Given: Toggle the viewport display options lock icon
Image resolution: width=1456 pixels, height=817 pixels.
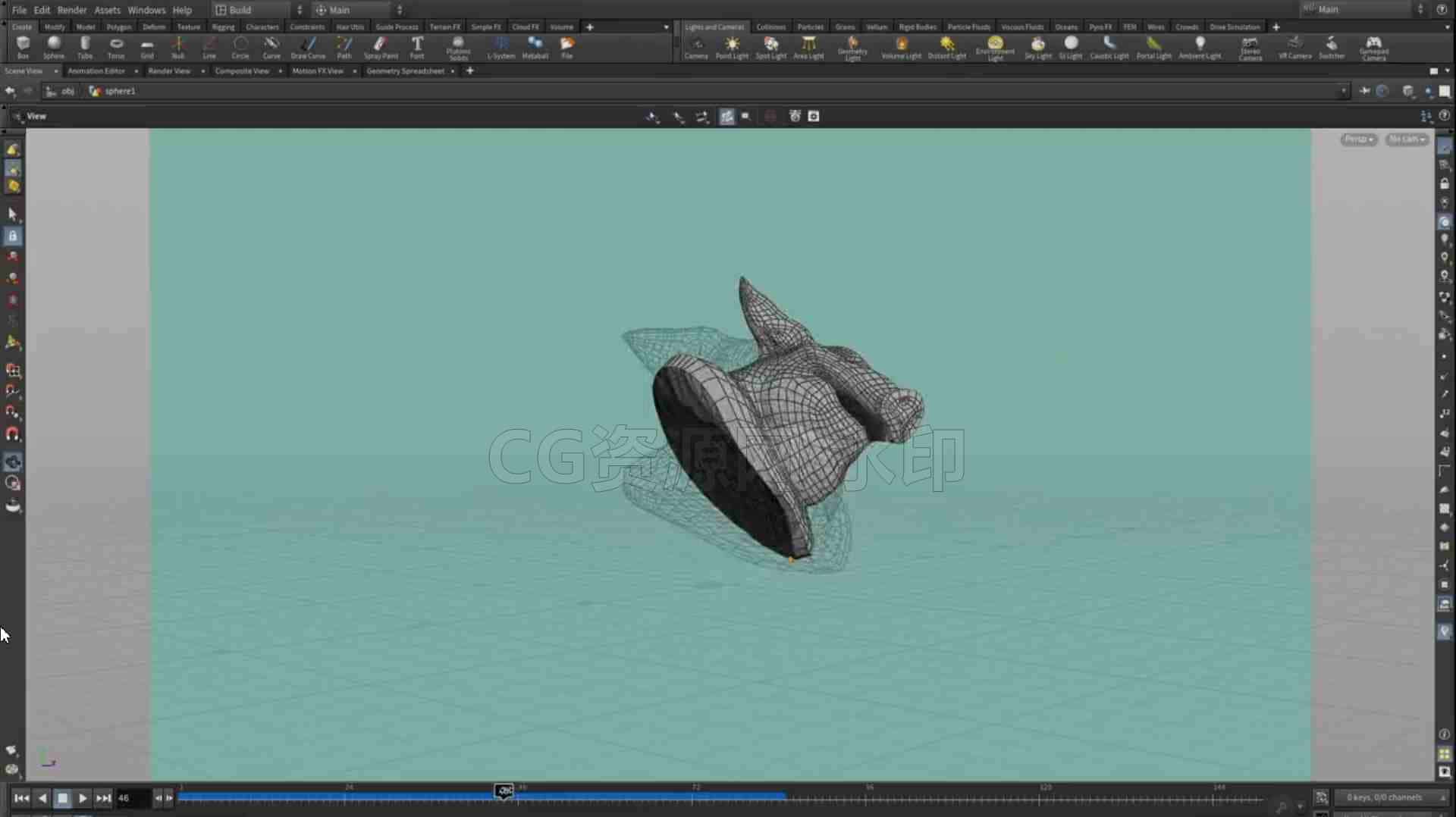Looking at the screenshot, I should click(1445, 184).
